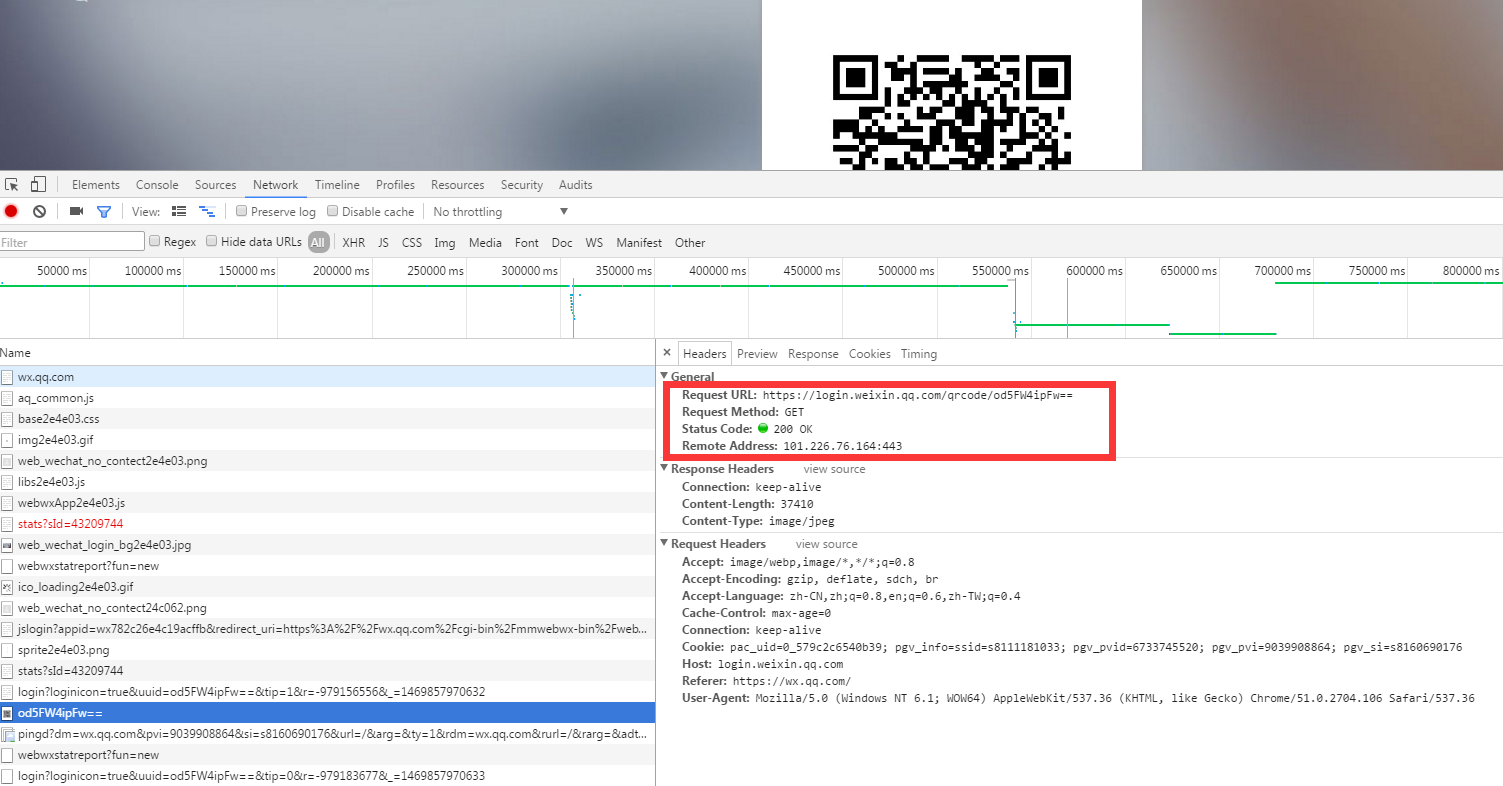Open the Resources panel tab

tap(458, 185)
